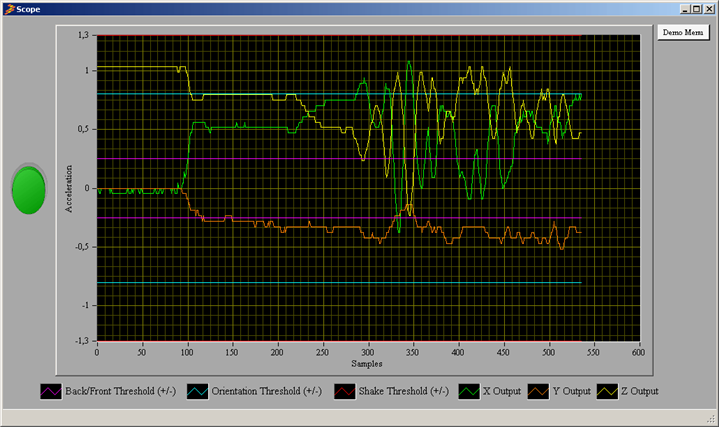Click the green round indicator light
This screenshot has width=719, height=427.
29,189
